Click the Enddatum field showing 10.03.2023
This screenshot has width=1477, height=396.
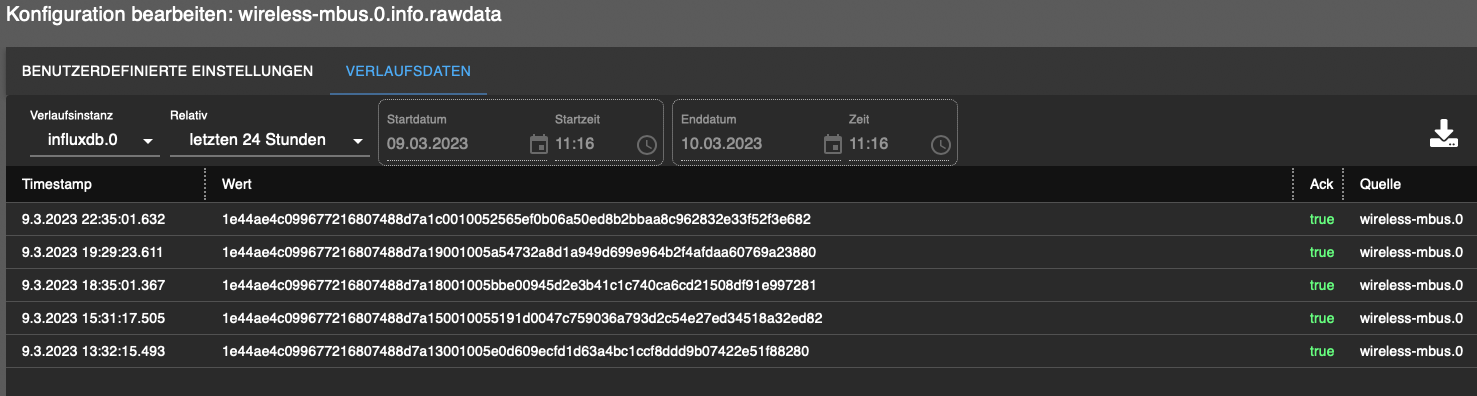[x=750, y=144]
